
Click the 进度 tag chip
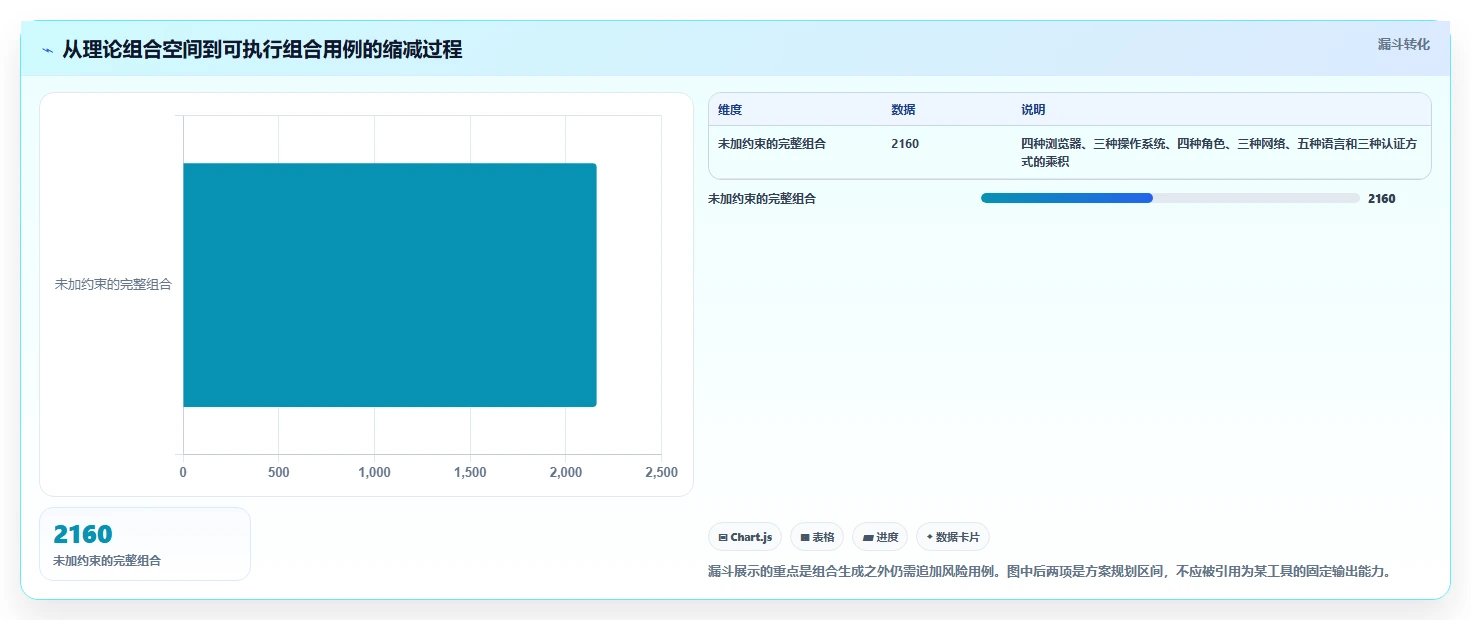point(880,537)
